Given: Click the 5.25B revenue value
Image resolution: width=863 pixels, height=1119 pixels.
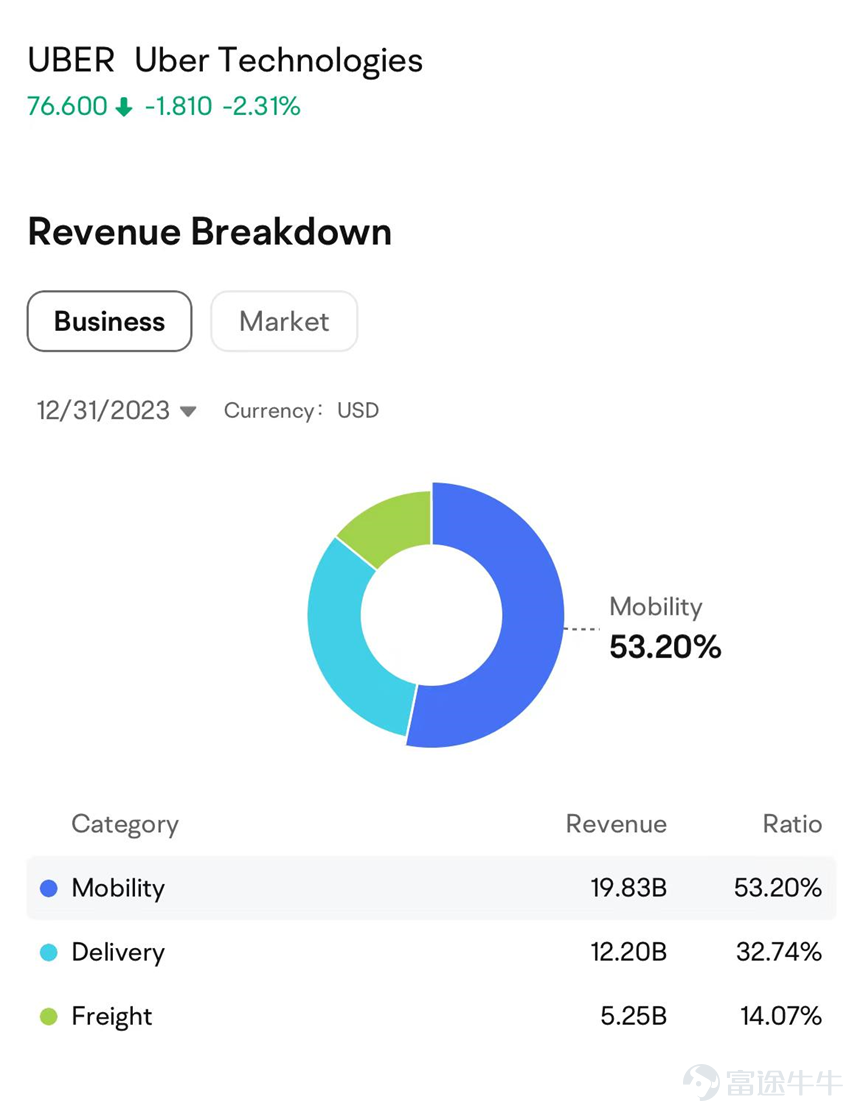Looking at the screenshot, I should click(633, 1016).
